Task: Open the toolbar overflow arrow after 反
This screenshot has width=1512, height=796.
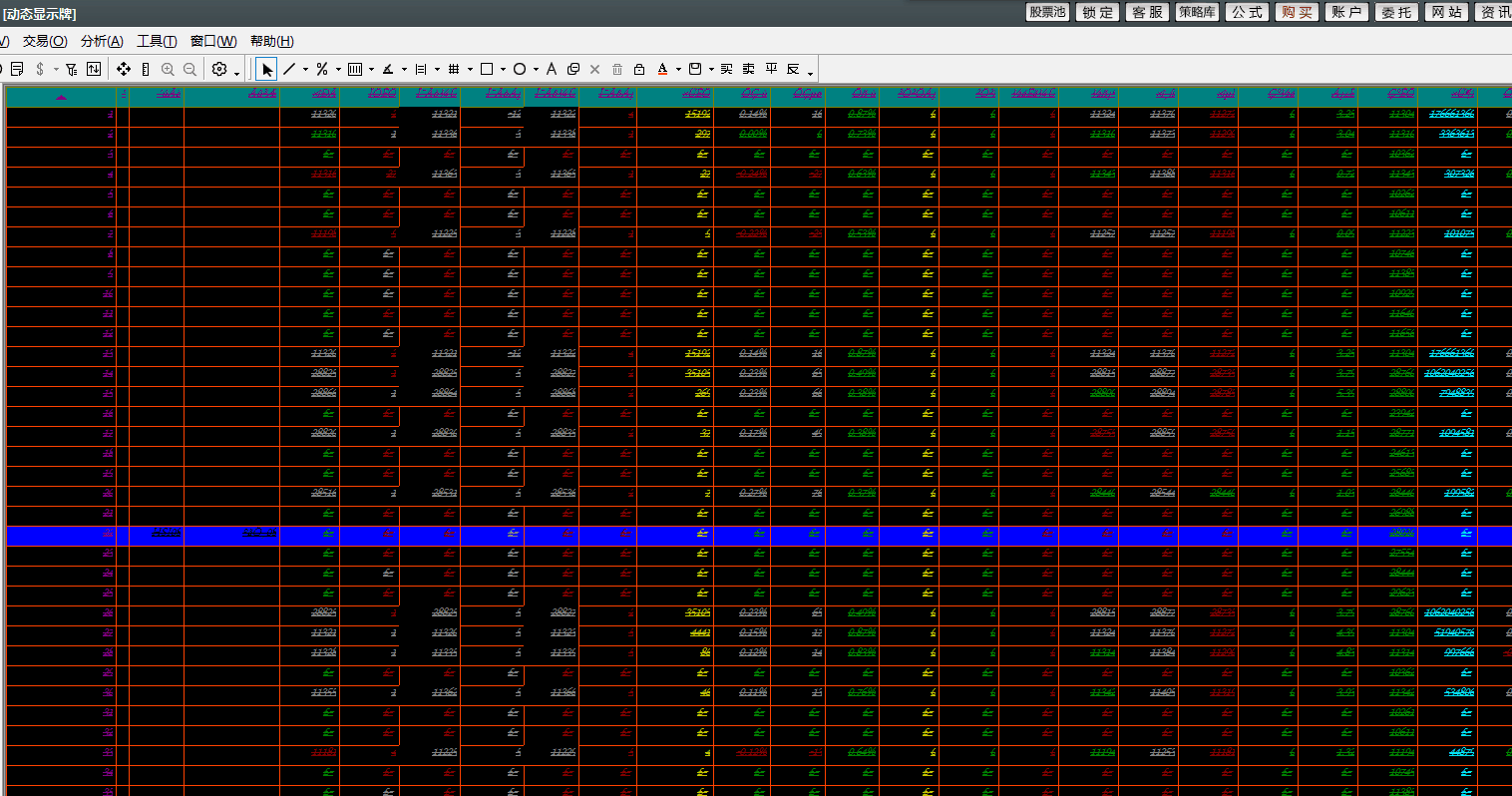Action: [x=810, y=72]
